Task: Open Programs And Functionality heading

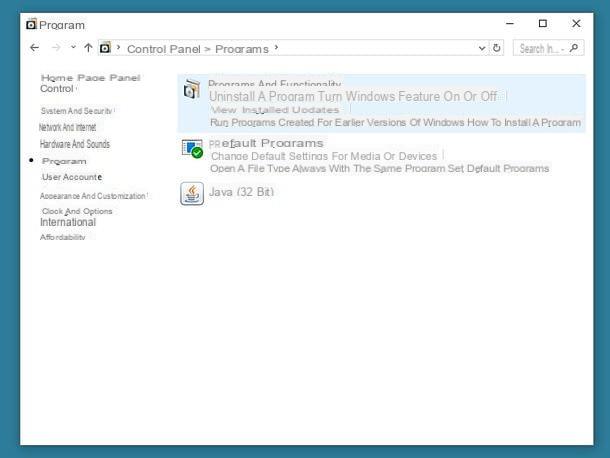Action: point(274,84)
